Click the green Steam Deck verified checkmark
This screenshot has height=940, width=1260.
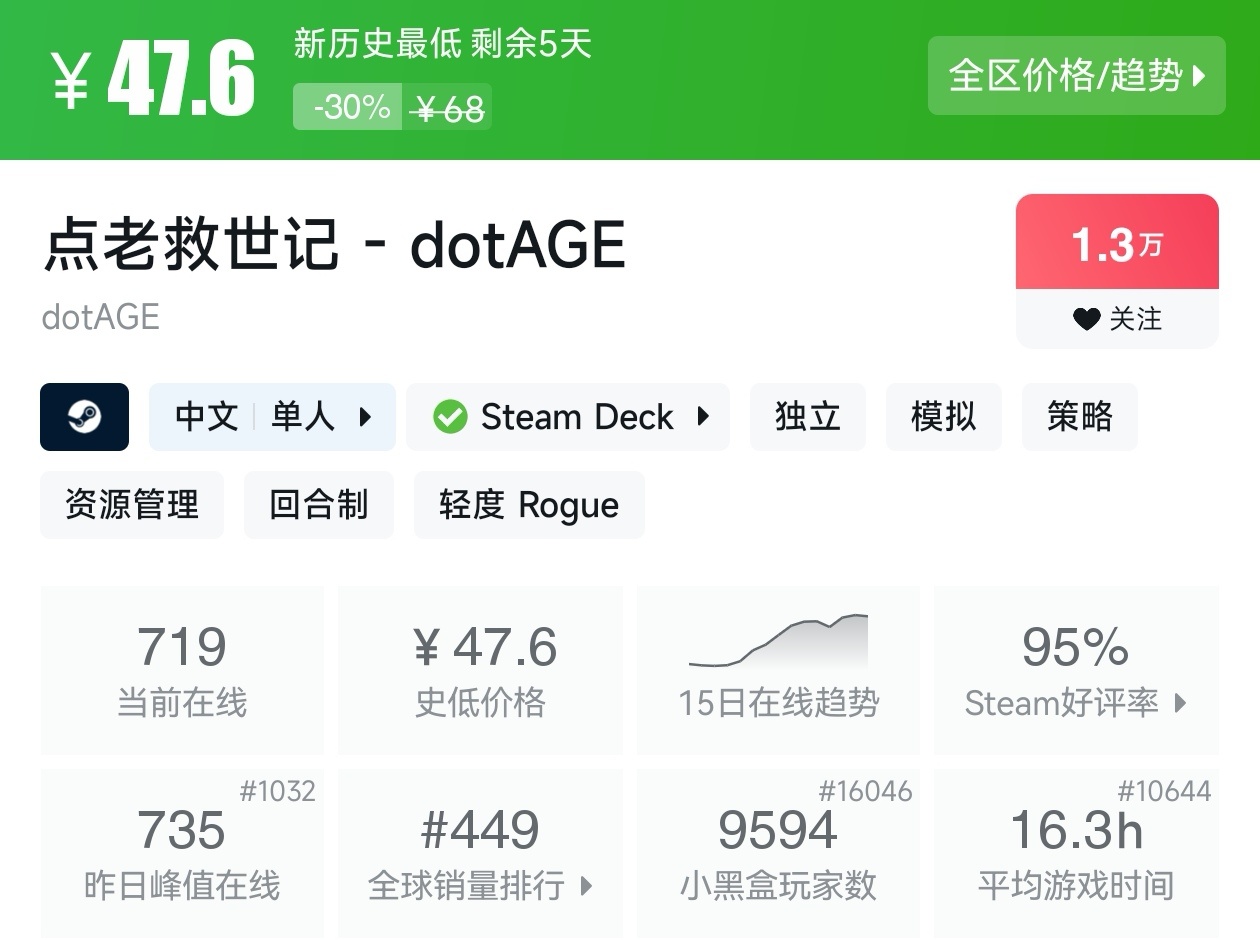click(x=450, y=417)
